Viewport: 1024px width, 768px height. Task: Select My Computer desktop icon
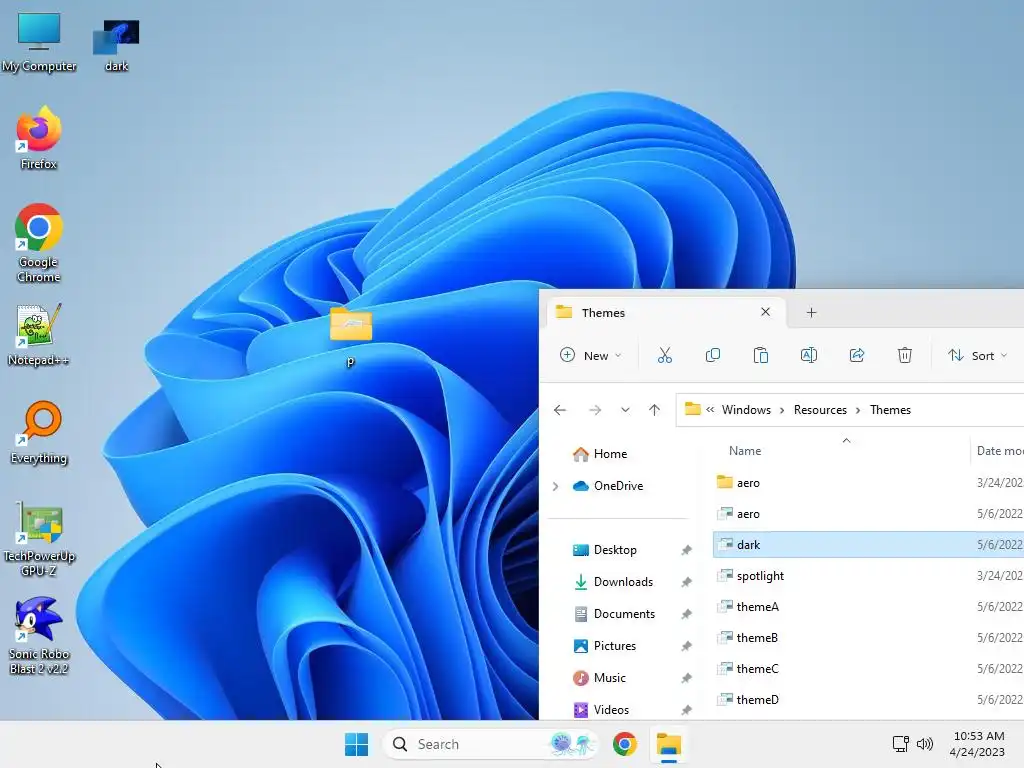39,42
